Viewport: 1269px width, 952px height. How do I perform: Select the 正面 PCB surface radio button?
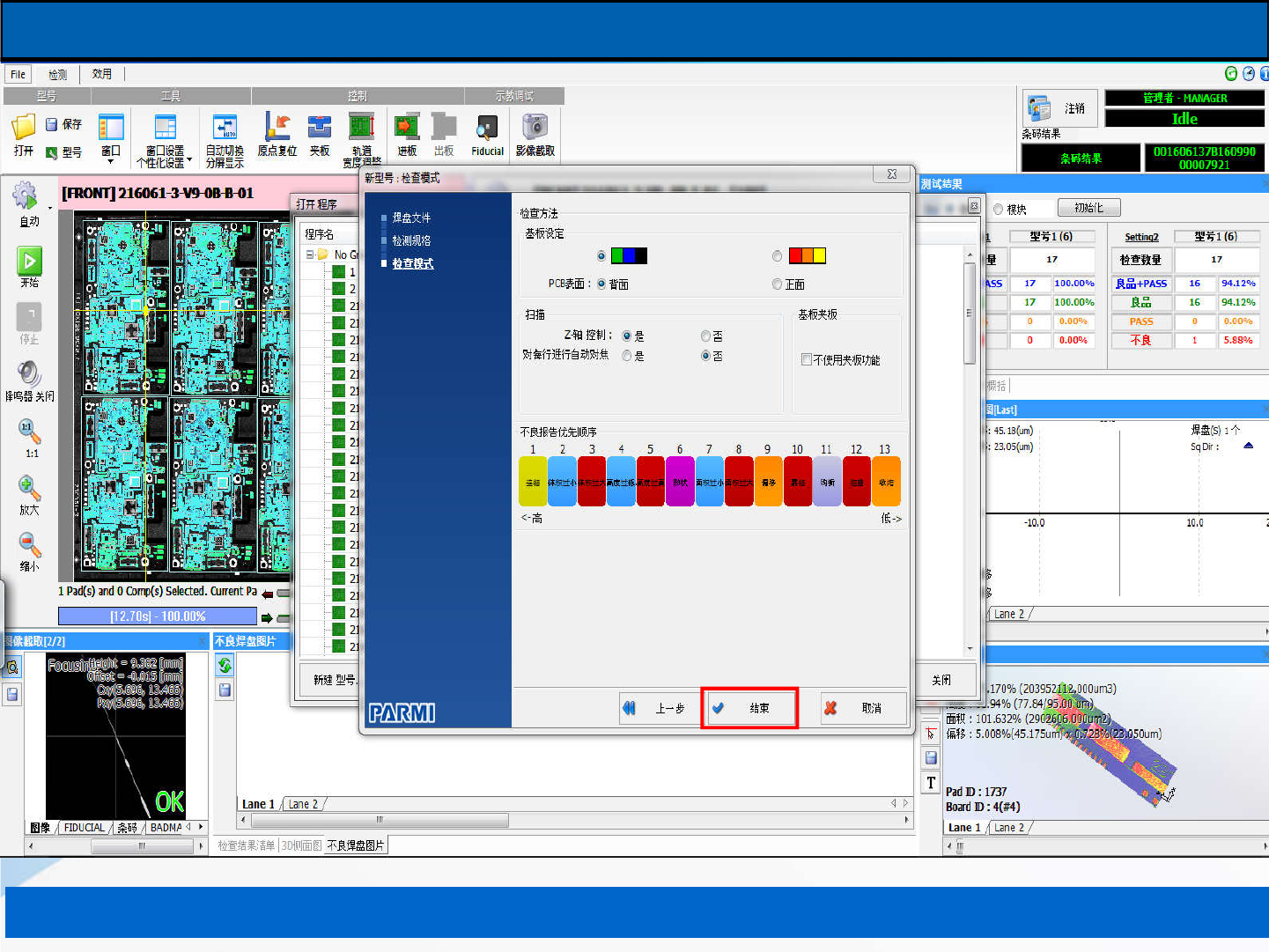point(777,284)
